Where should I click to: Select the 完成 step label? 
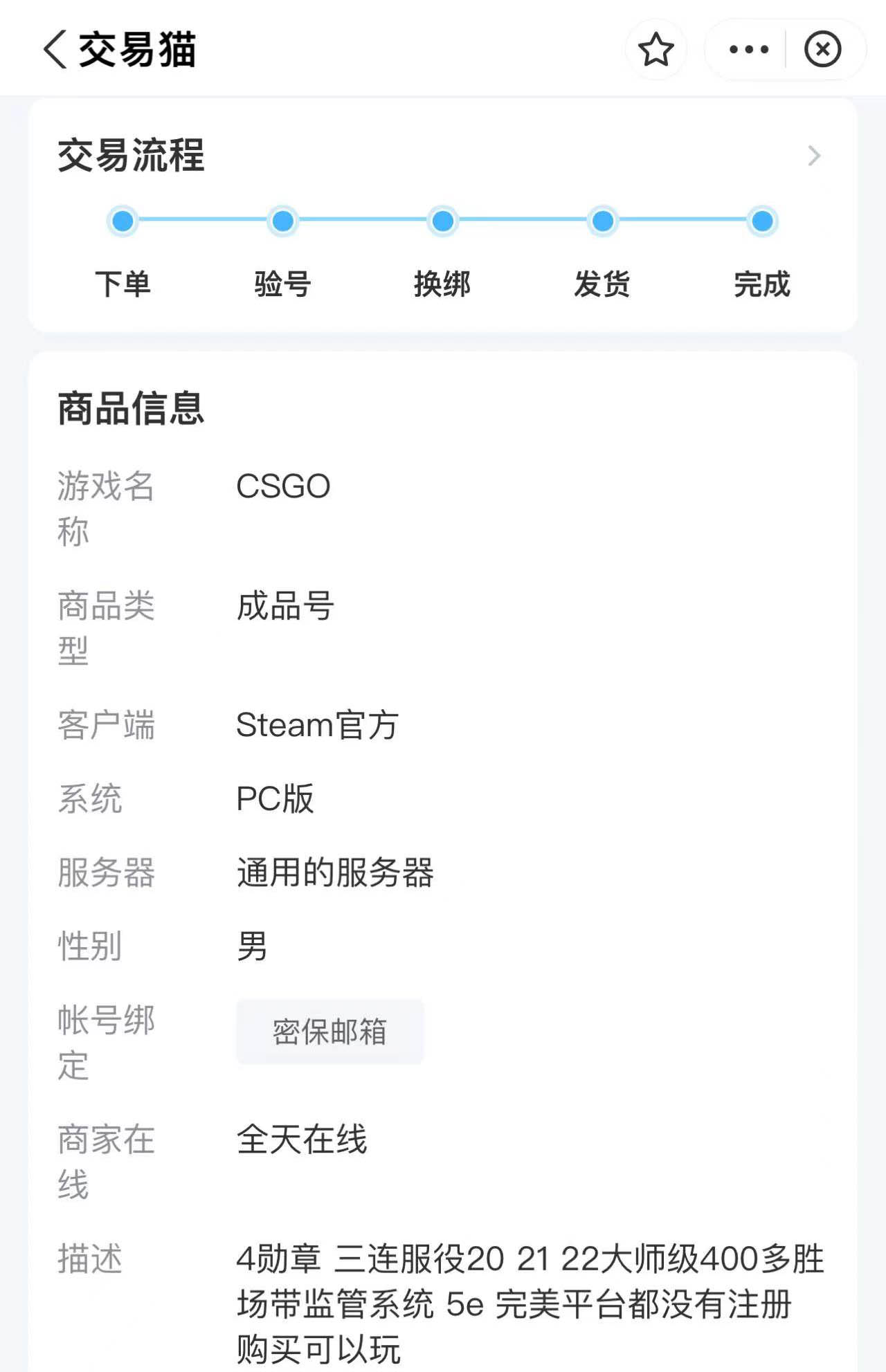762,284
